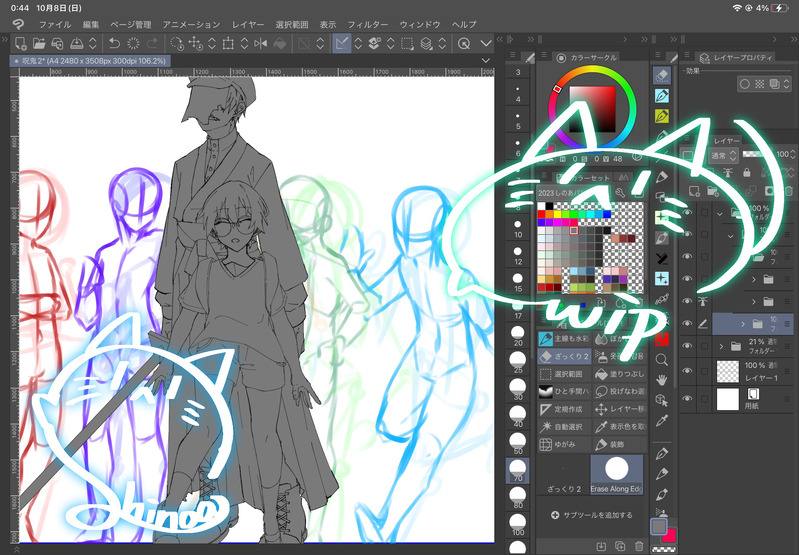
Task: Tick the checkbox on the 21% folder row
Action: point(704,346)
